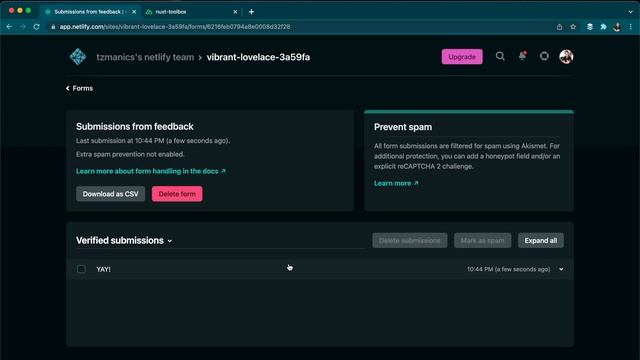Open the Chrome three-dot menu

click(x=631, y=27)
